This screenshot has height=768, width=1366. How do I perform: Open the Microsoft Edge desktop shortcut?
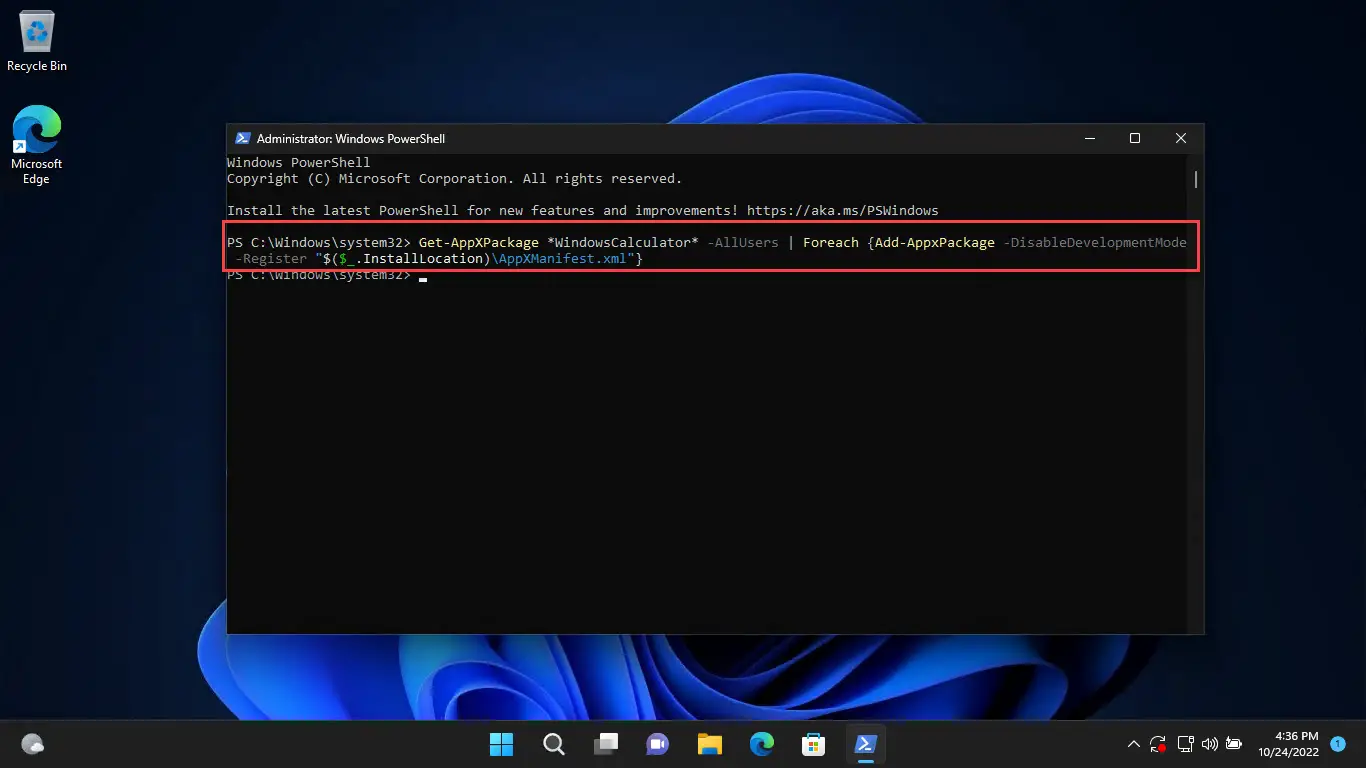coord(37,145)
